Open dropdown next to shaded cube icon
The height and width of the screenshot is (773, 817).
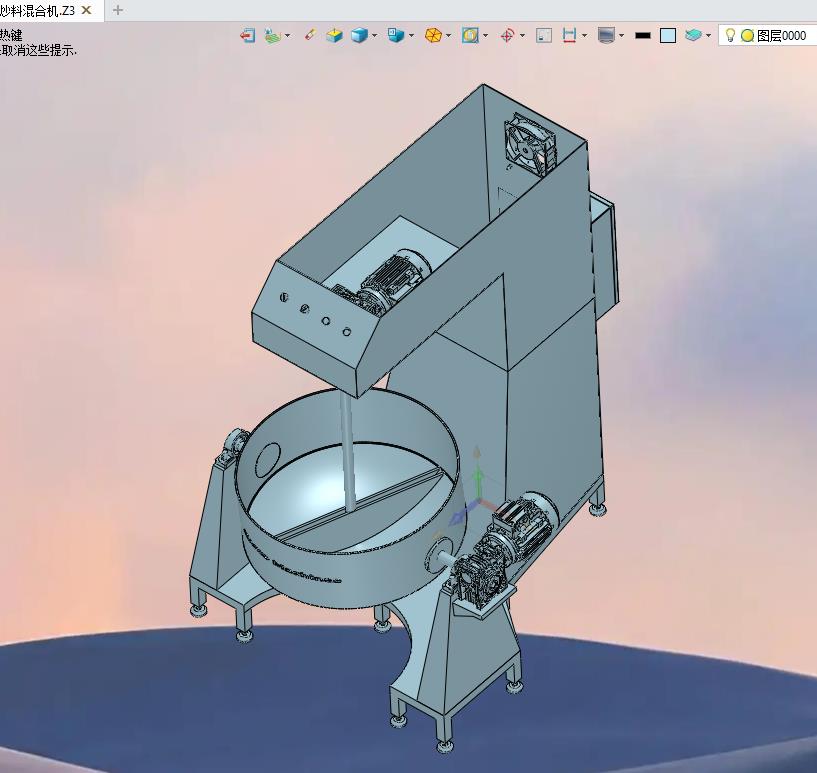click(x=375, y=35)
